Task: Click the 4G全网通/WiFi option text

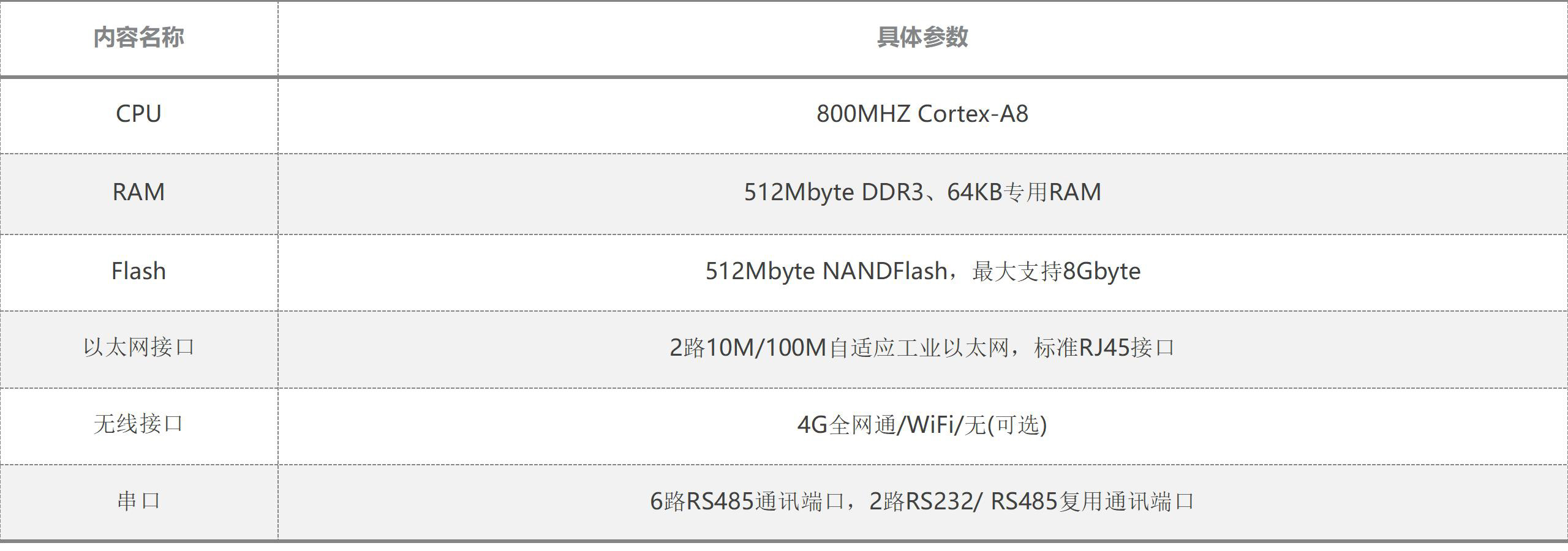Action: (876, 425)
